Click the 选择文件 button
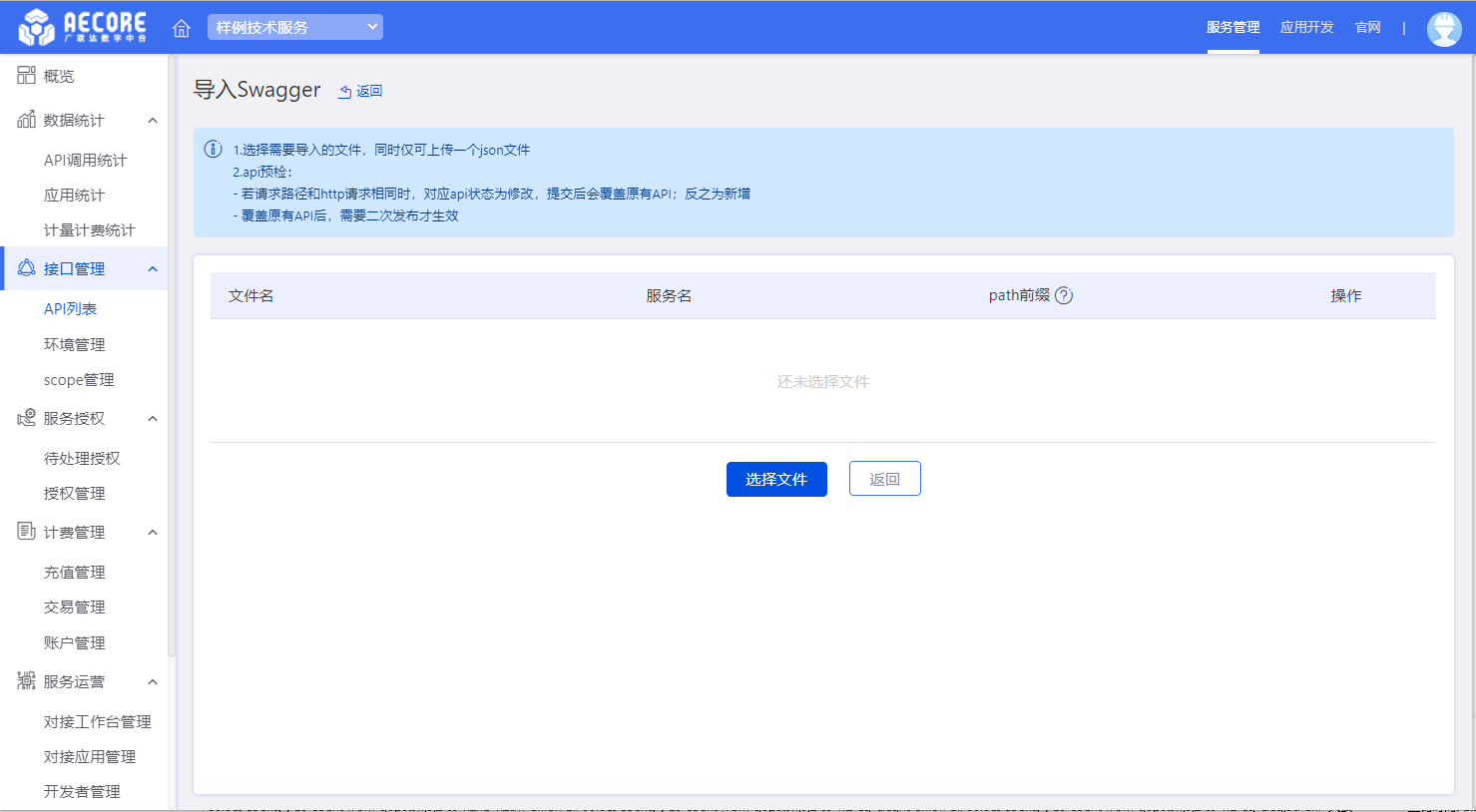This screenshot has width=1476, height=812. (776, 479)
